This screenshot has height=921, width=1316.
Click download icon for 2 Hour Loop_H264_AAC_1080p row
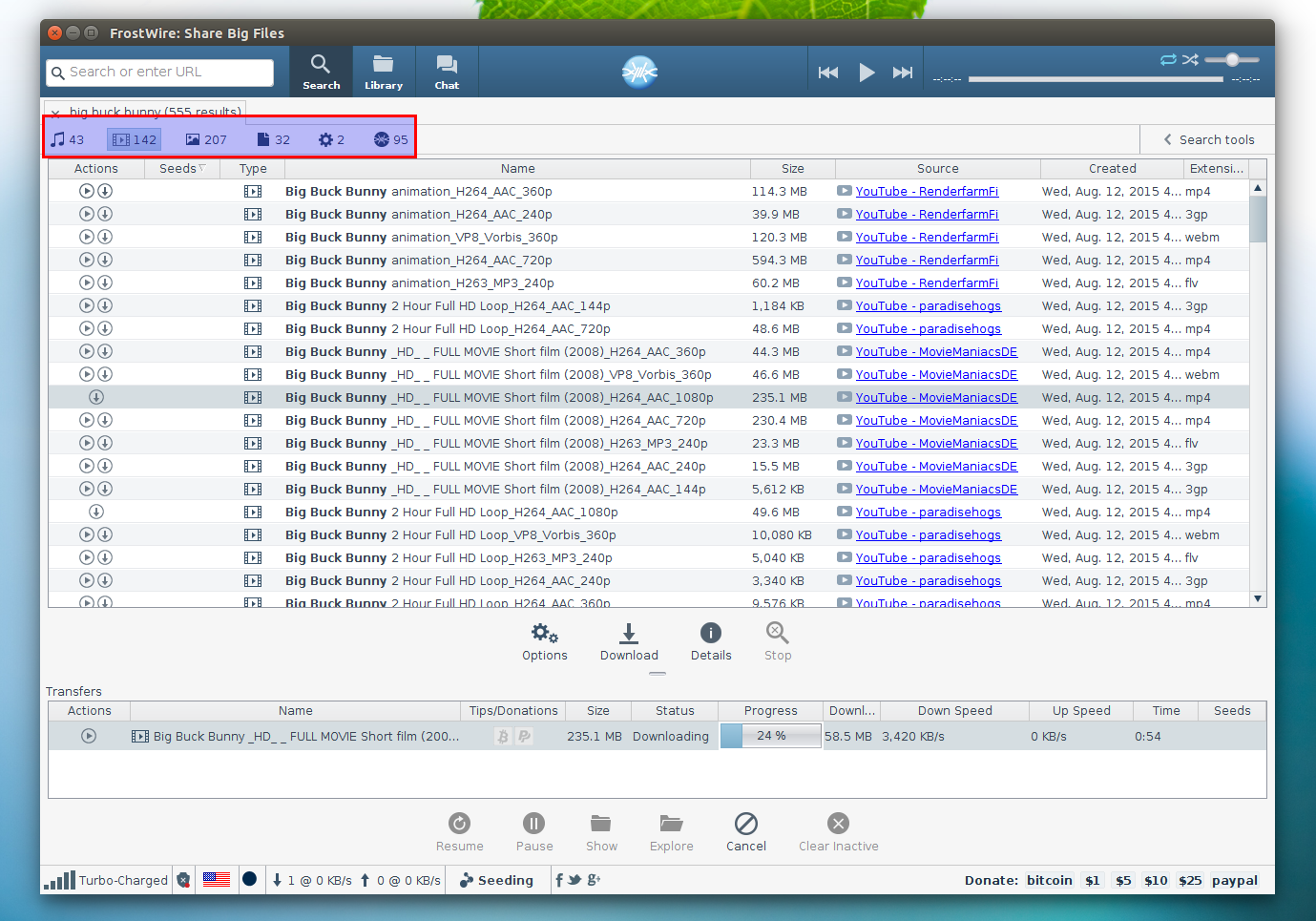pos(96,512)
